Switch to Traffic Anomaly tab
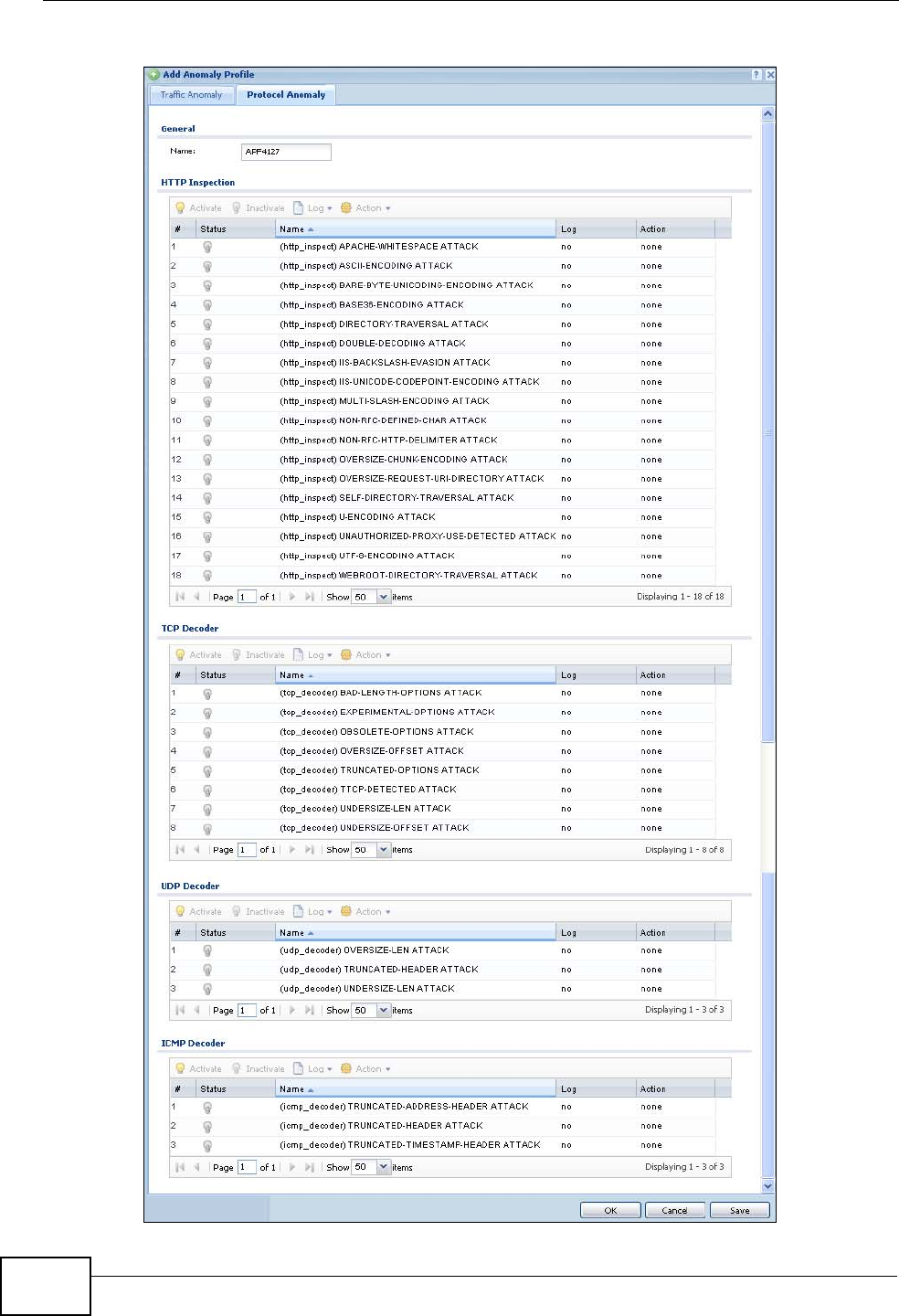Screen dimensions: 899x1316 click(x=192, y=95)
